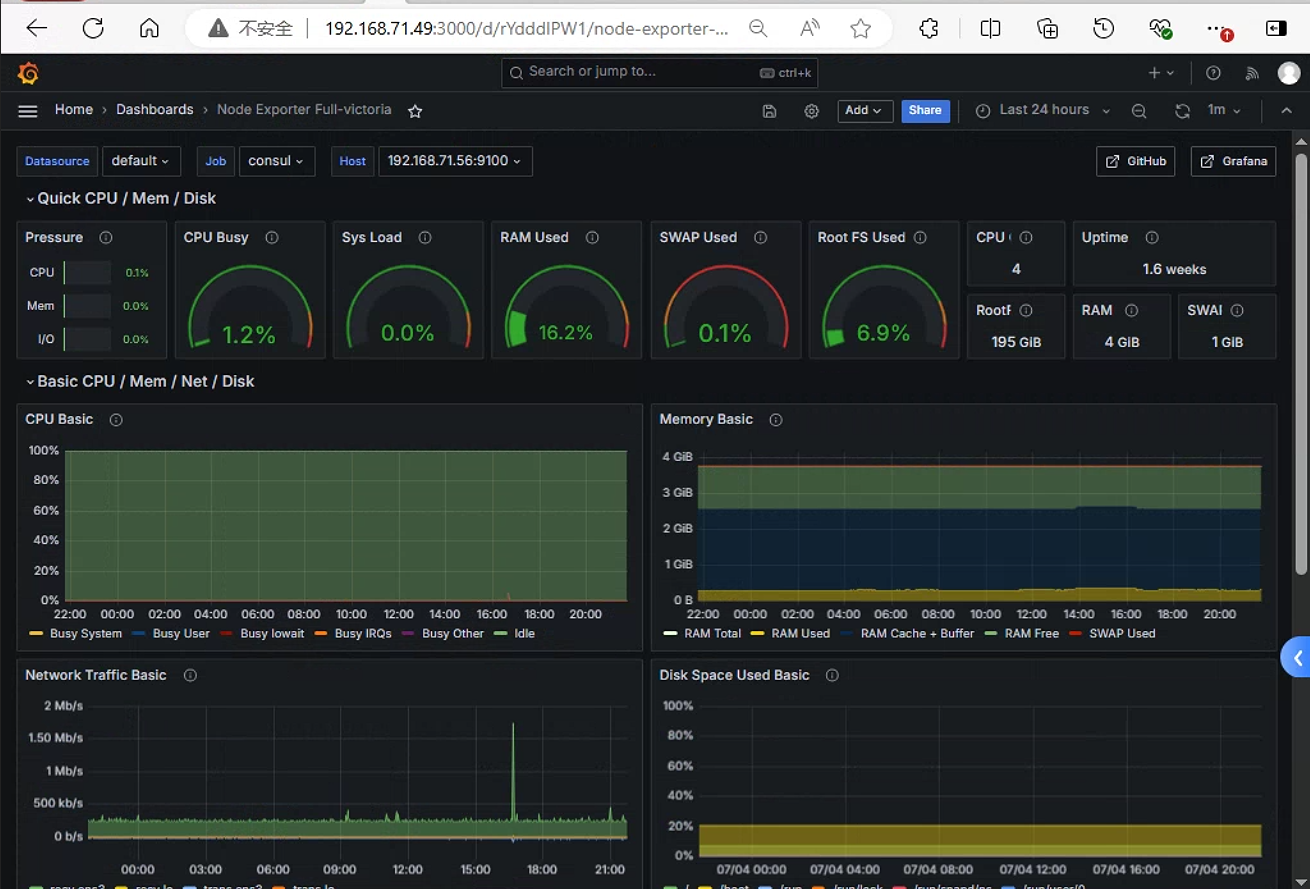Screen dimensions: 1310x889
Task: Show info for the SWAP Used panel
Action: click(x=761, y=238)
